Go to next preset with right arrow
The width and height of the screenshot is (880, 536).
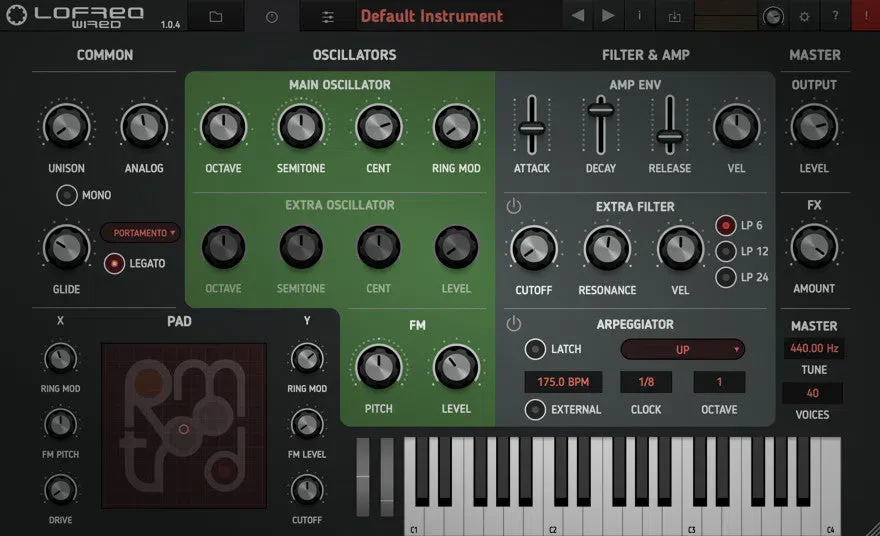tap(608, 16)
